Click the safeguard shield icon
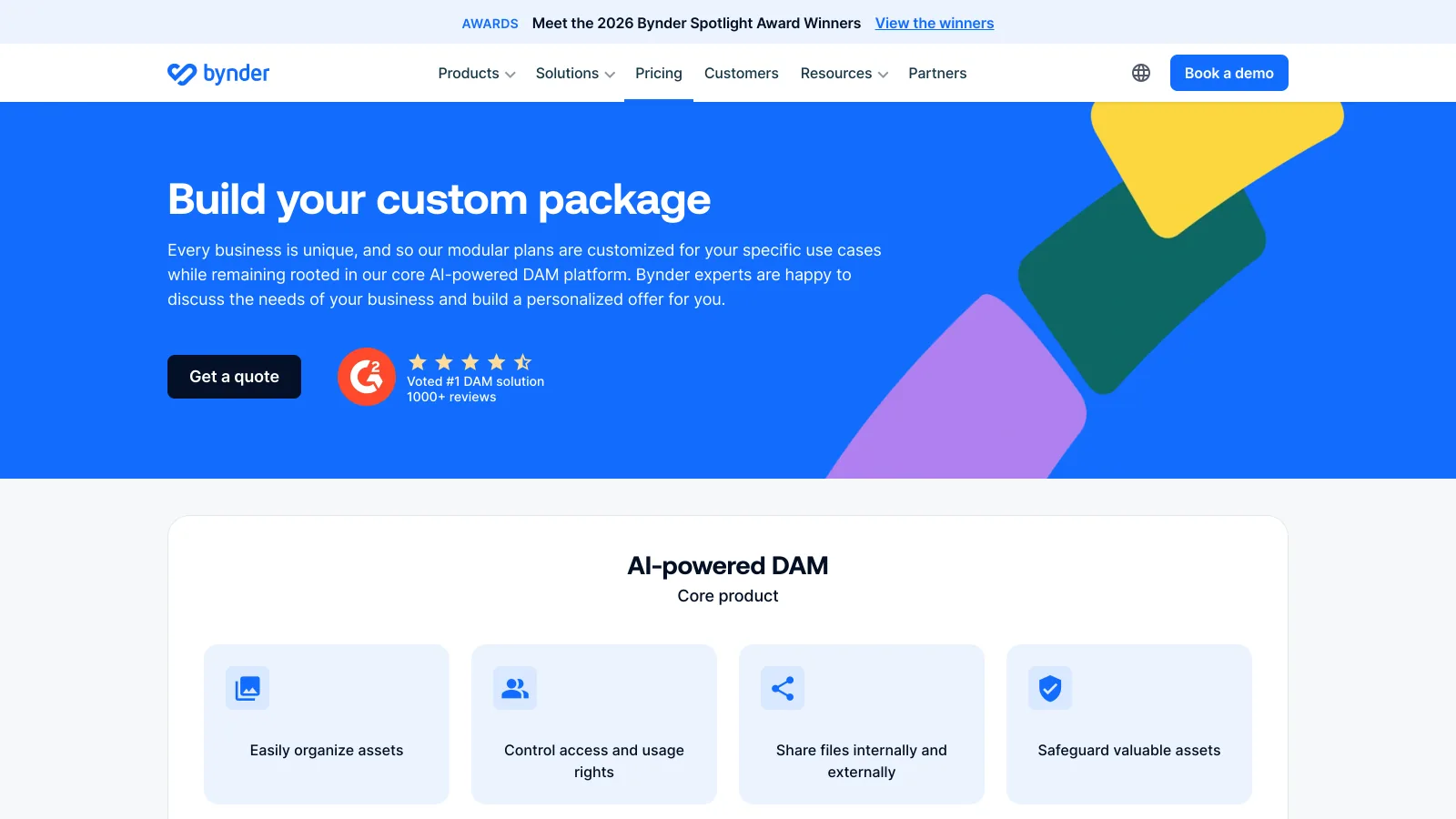Image resolution: width=1456 pixels, height=819 pixels. pyautogui.click(x=1050, y=688)
